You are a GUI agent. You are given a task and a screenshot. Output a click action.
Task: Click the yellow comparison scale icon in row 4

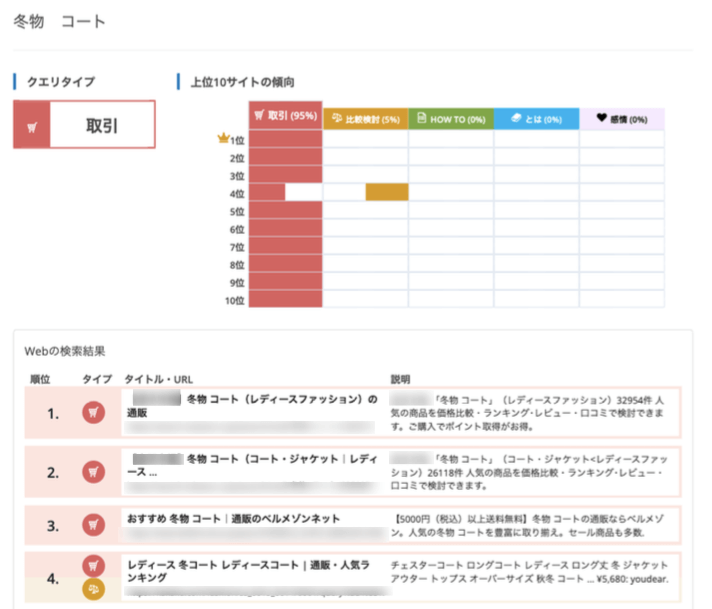click(x=94, y=589)
